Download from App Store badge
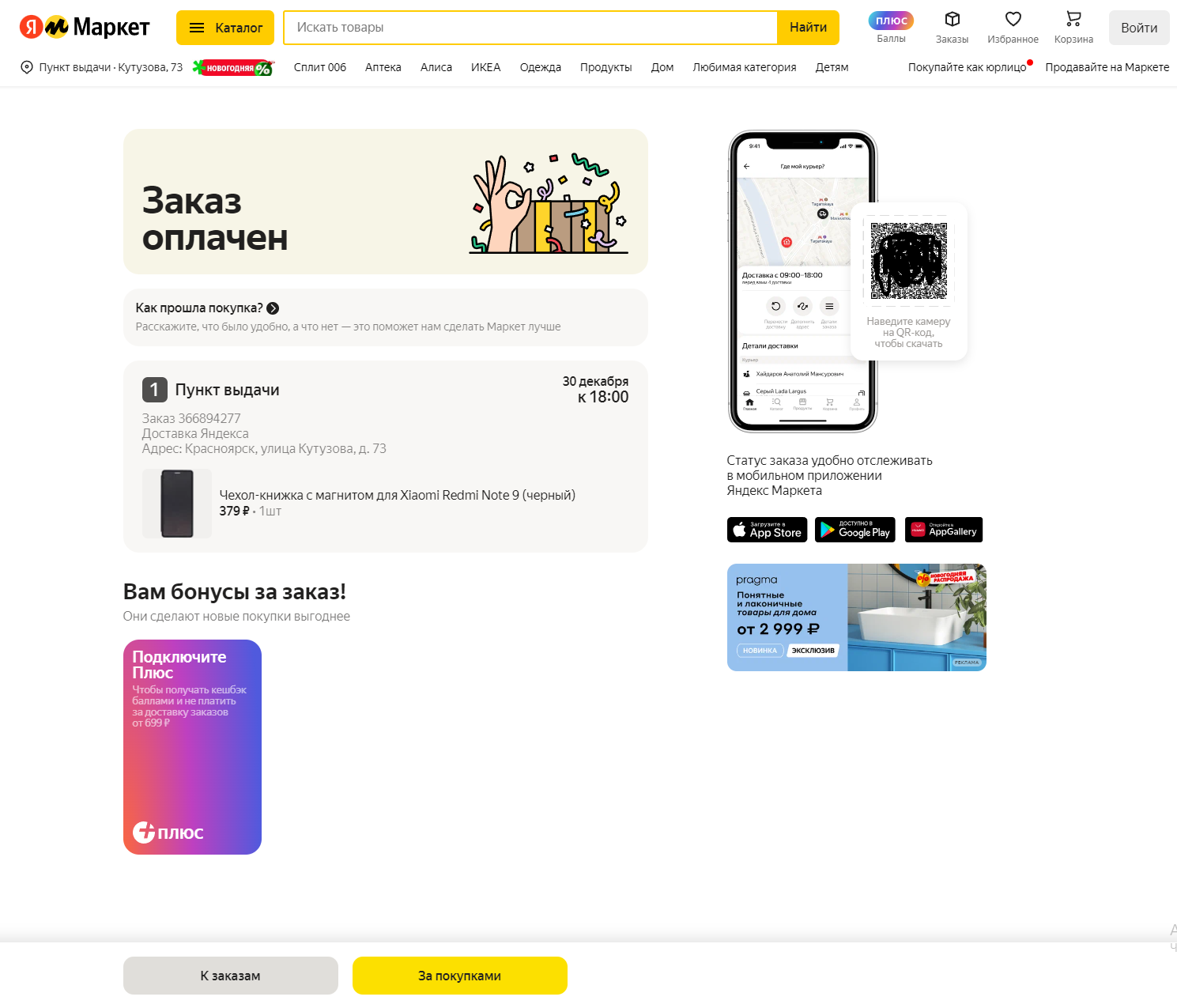This screenshot has width=1177, height=1008. click(767, 530)
